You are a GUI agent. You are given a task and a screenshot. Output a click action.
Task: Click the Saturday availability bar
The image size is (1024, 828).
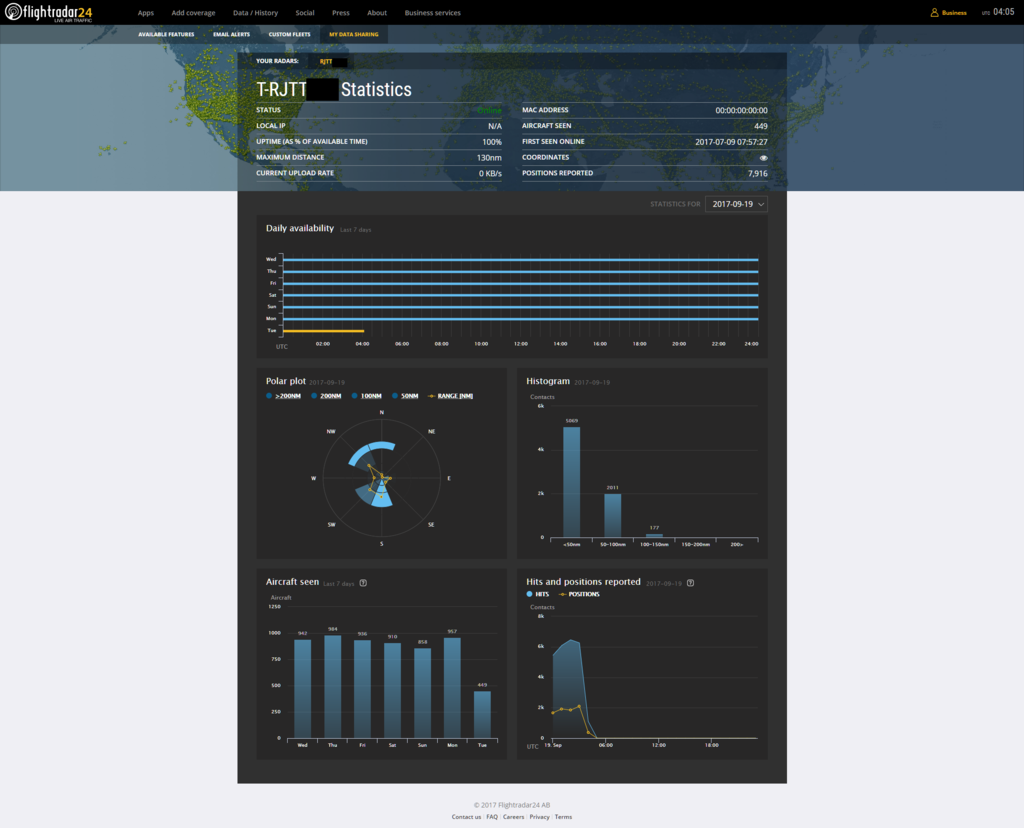point(520,295)
